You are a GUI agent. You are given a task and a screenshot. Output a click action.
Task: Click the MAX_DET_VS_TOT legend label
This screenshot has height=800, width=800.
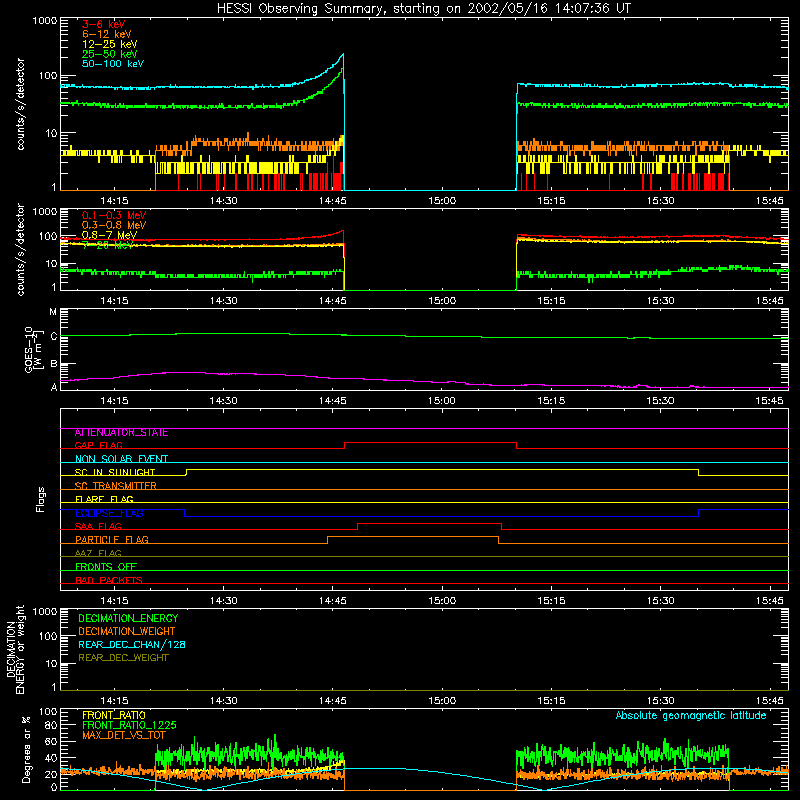tap(123, 736)
